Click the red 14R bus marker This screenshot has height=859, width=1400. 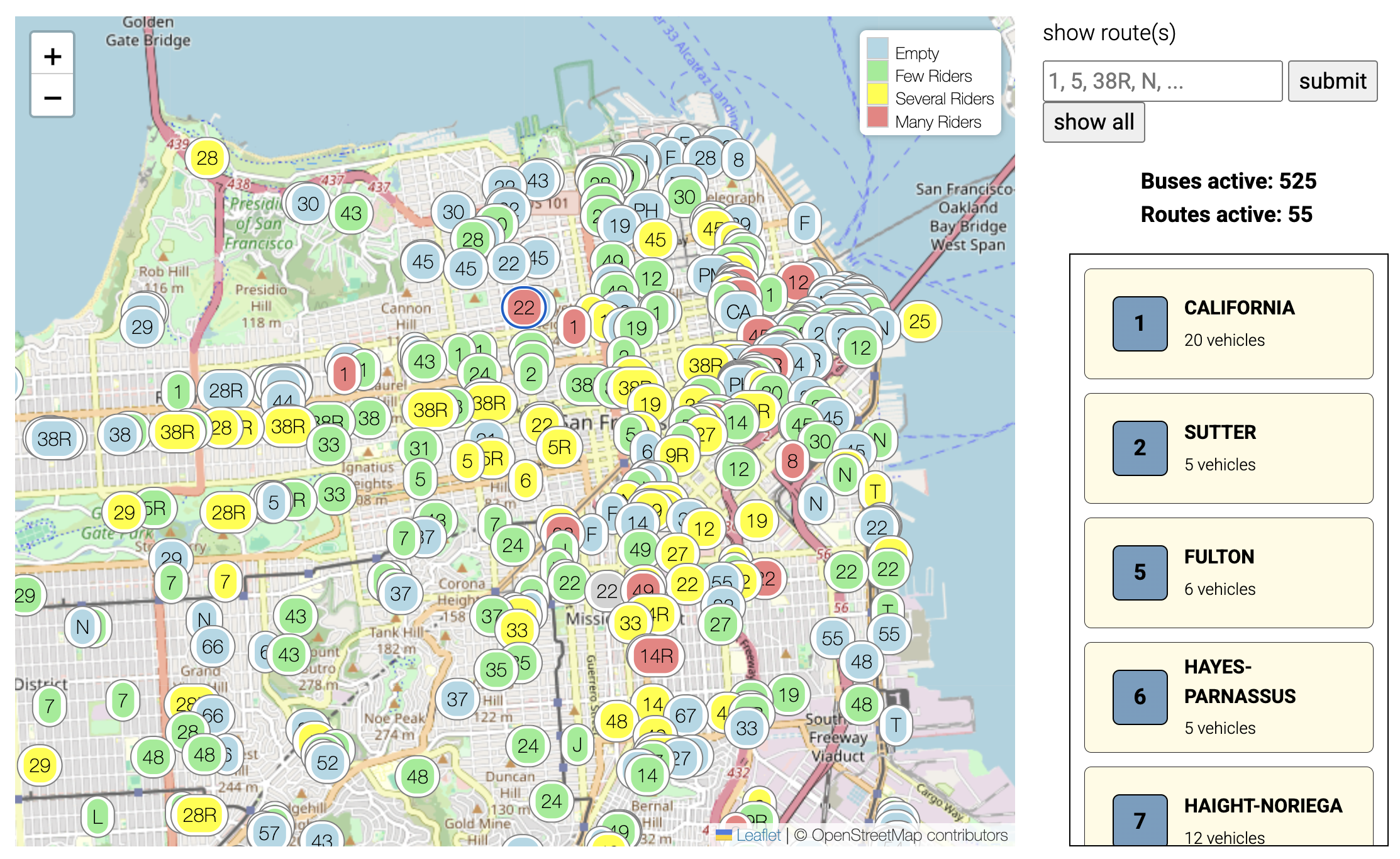(x=656, y=656)
